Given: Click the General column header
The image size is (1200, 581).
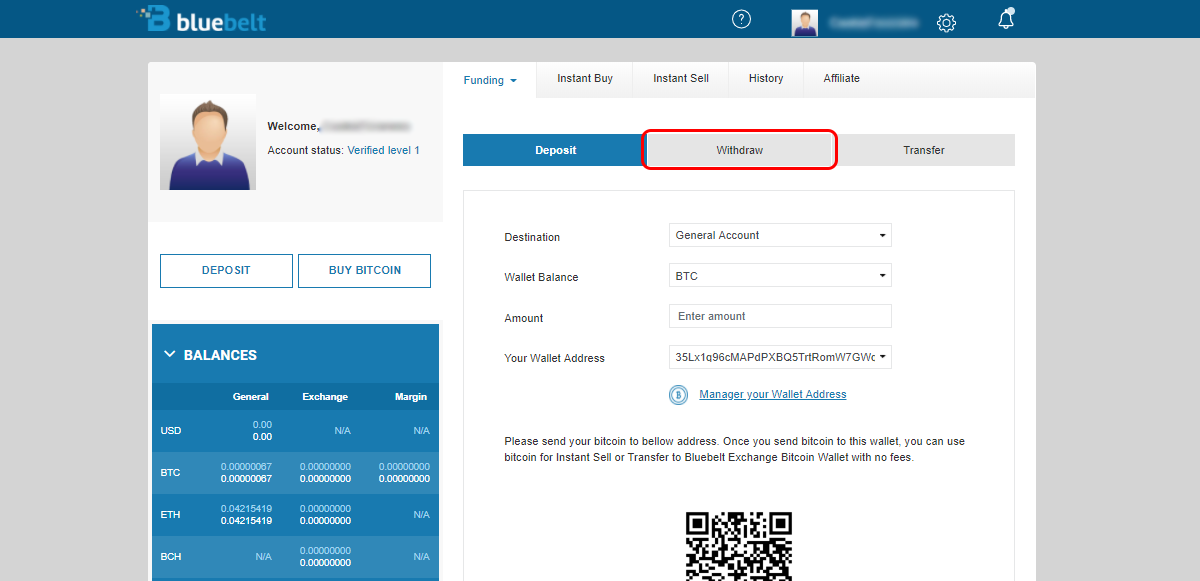Looking at the screenshot, I should point(250,397).
